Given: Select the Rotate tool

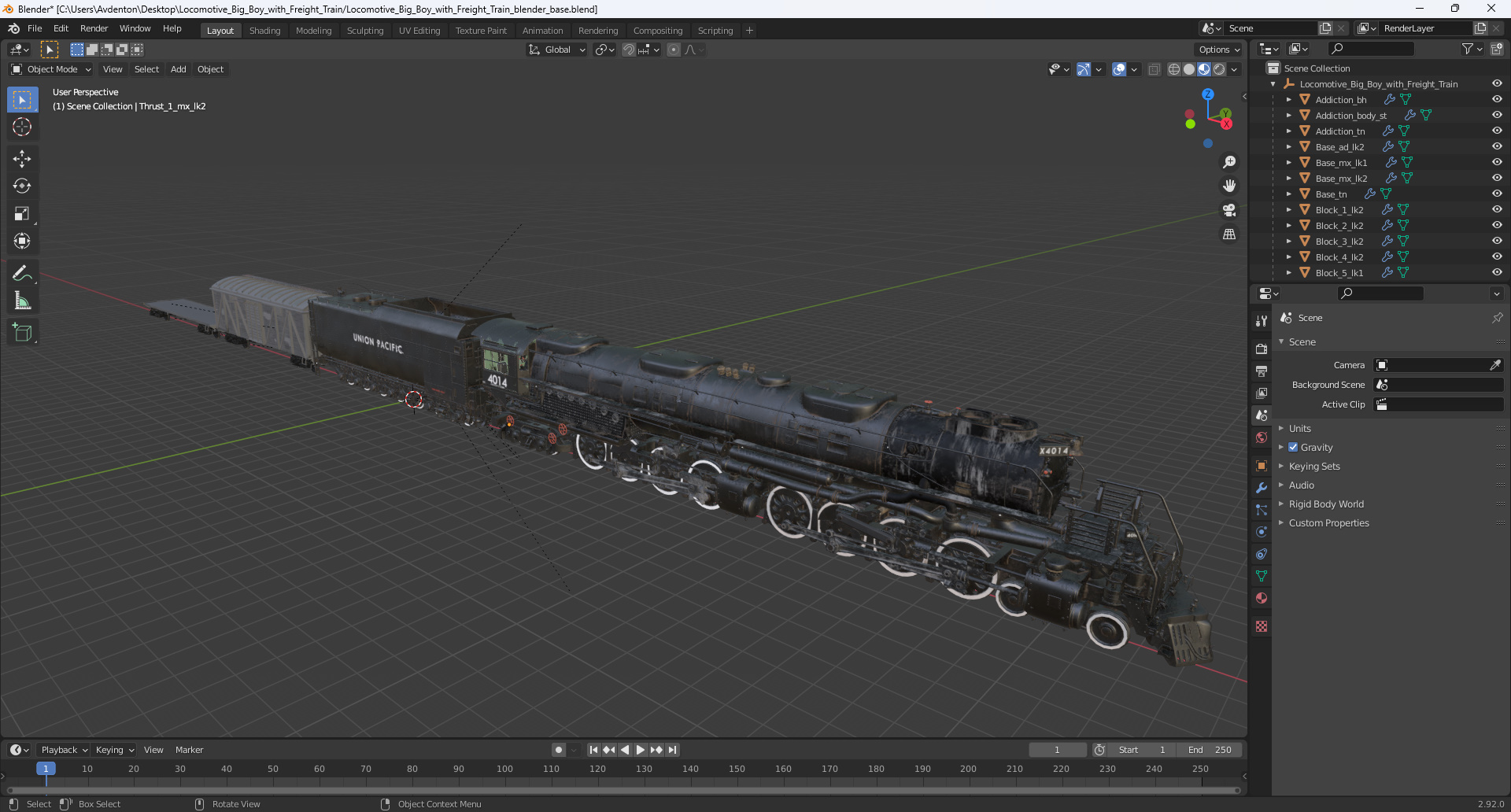Looking at the screenshot, I should (x=22, y=186).
